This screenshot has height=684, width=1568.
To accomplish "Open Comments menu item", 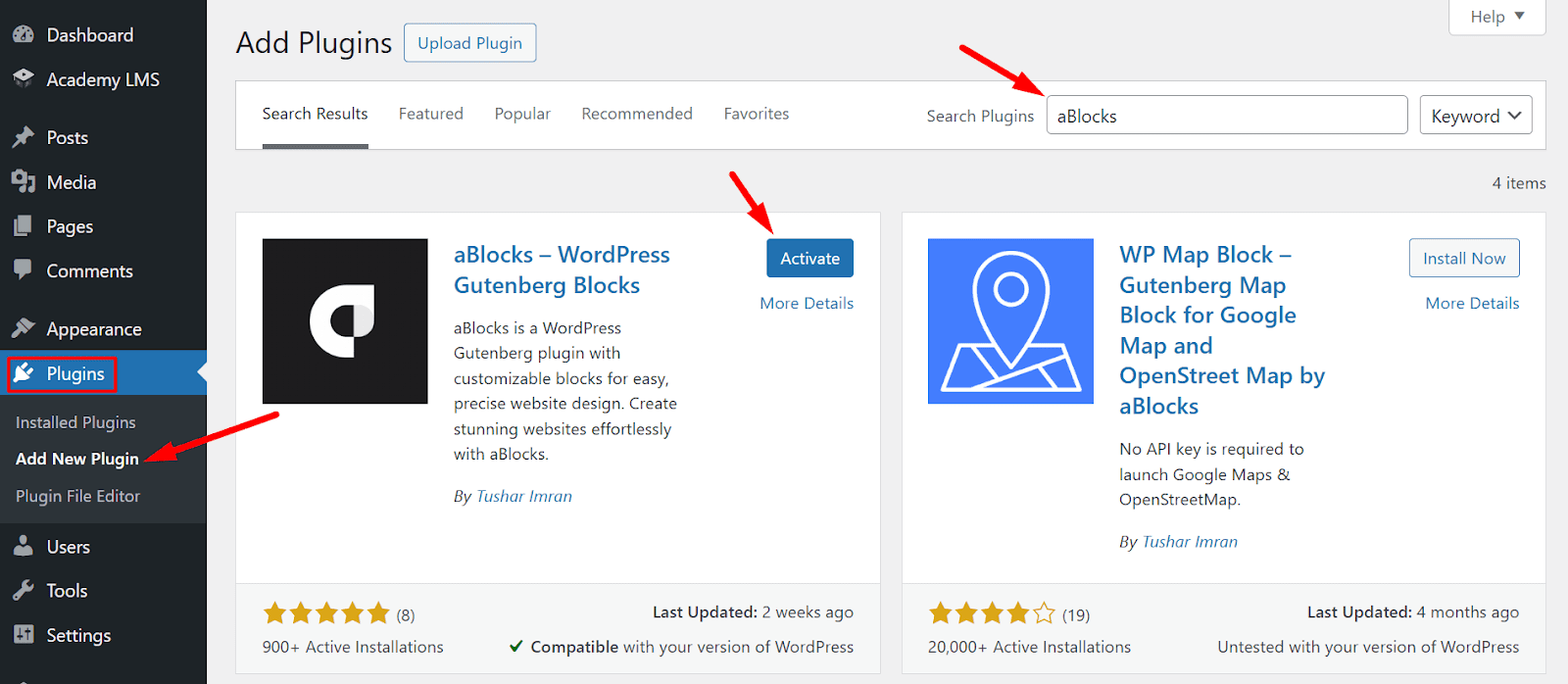I will tap(89, 270).
